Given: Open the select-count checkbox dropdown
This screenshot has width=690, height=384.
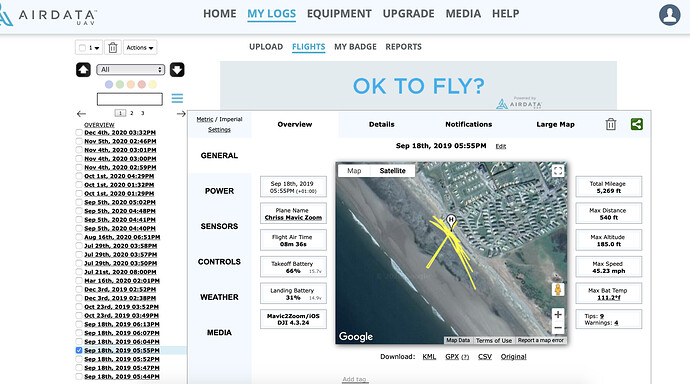Looking at the screenshot, I should [89, 48].
